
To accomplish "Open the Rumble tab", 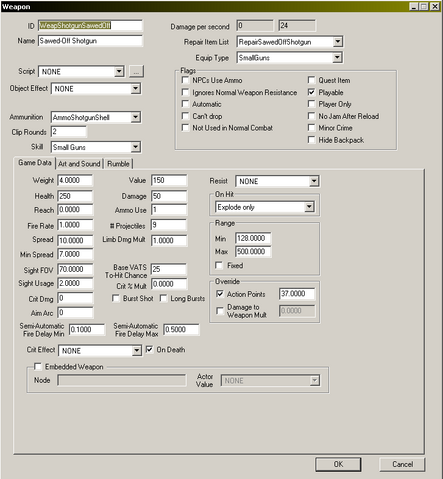I will click(x=118, y=164).
